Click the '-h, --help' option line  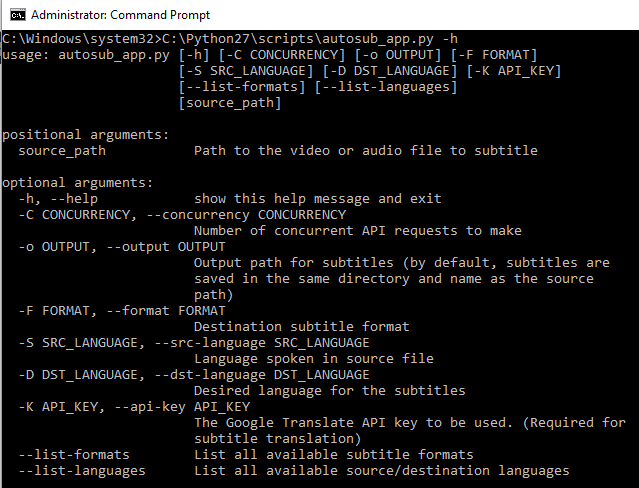click(58, 198)
